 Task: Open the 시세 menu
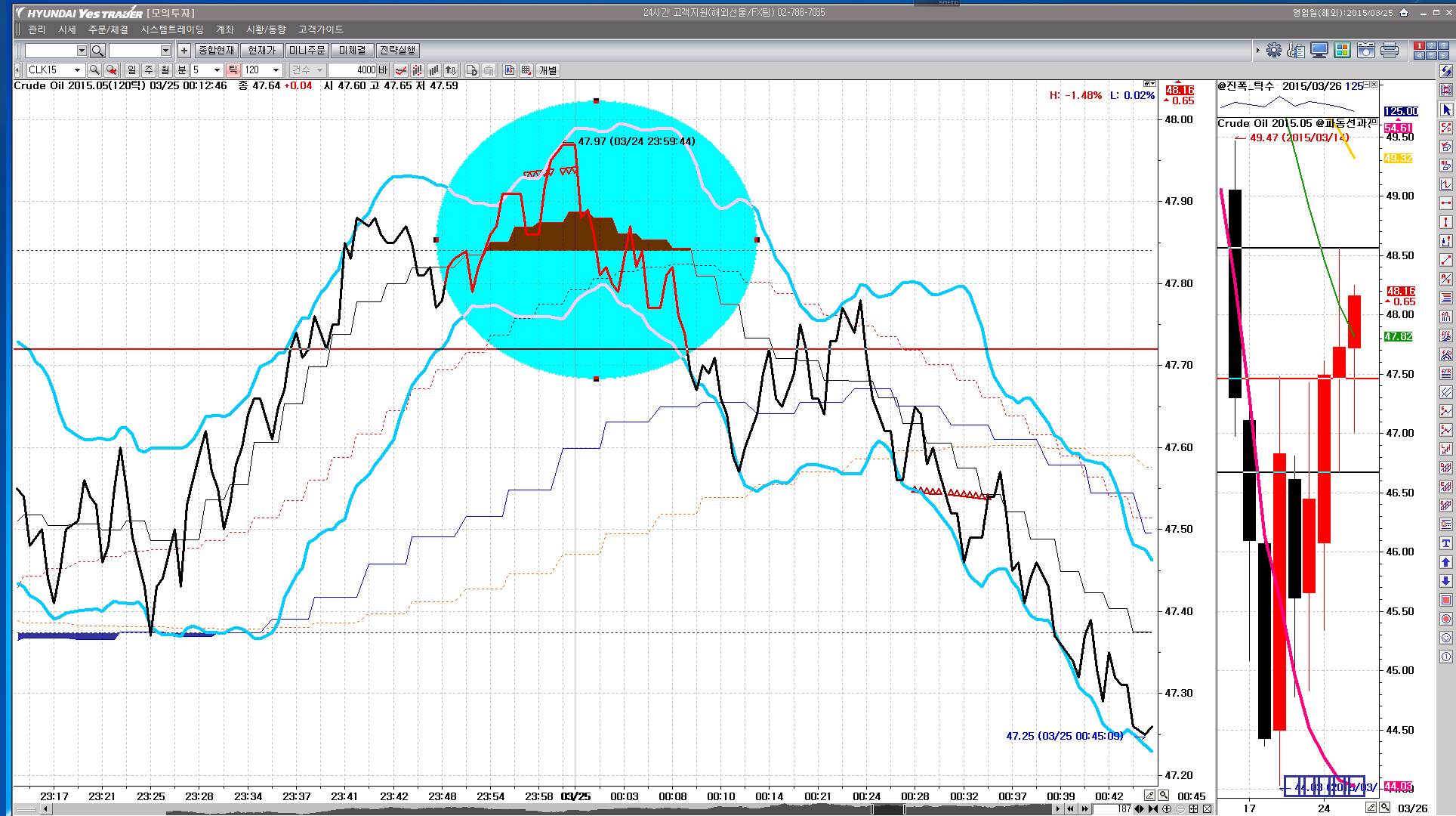67,29
